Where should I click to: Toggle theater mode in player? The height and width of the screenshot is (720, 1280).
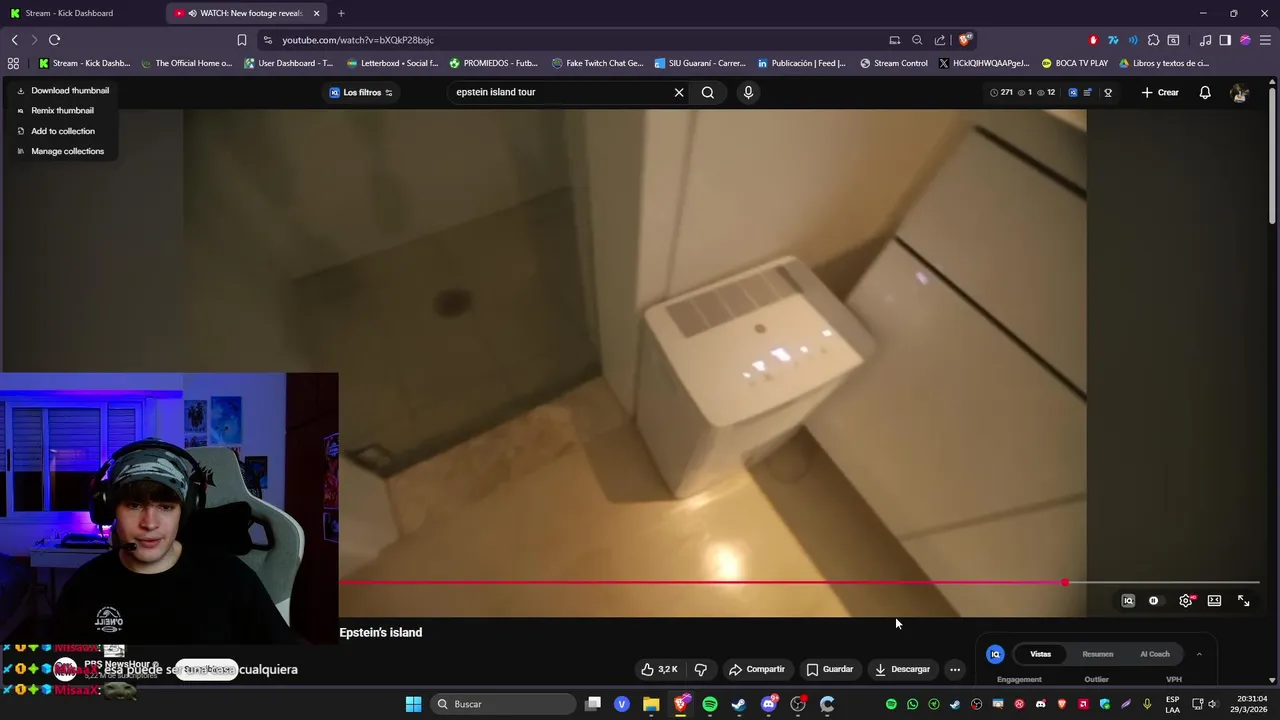click(x=1214, y=601)
